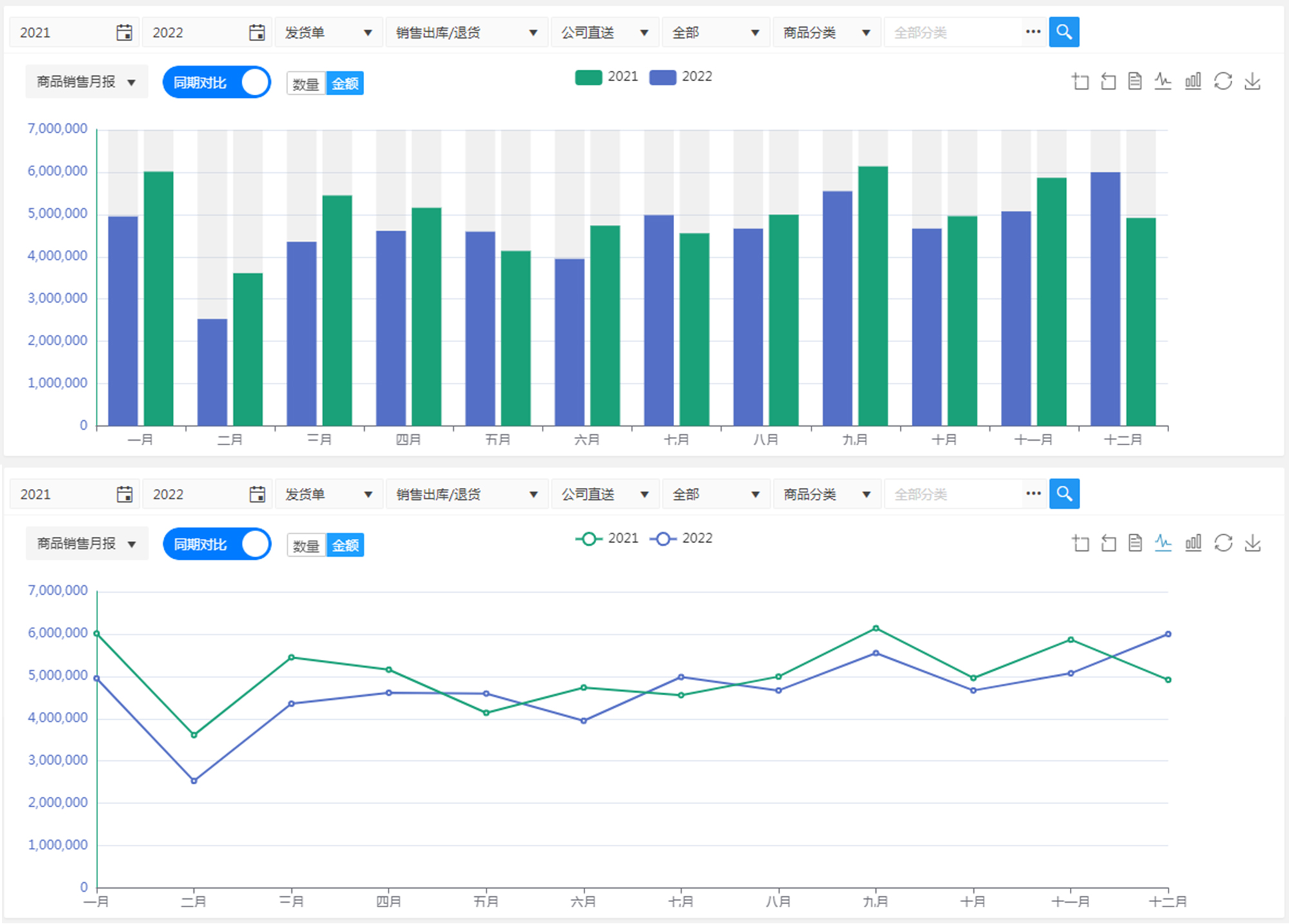Image resolution: width=1289 pixels, height=924 pixels.
Task: Click zoom reset icon in bottom toolbox
Action: [x=1108, y=543]
